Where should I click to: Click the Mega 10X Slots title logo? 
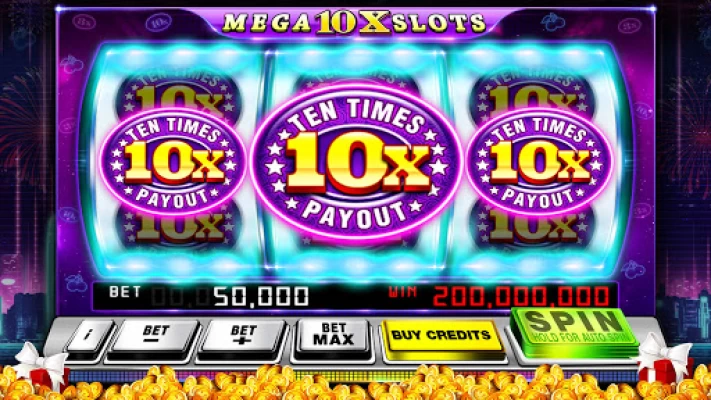[355, 22]
